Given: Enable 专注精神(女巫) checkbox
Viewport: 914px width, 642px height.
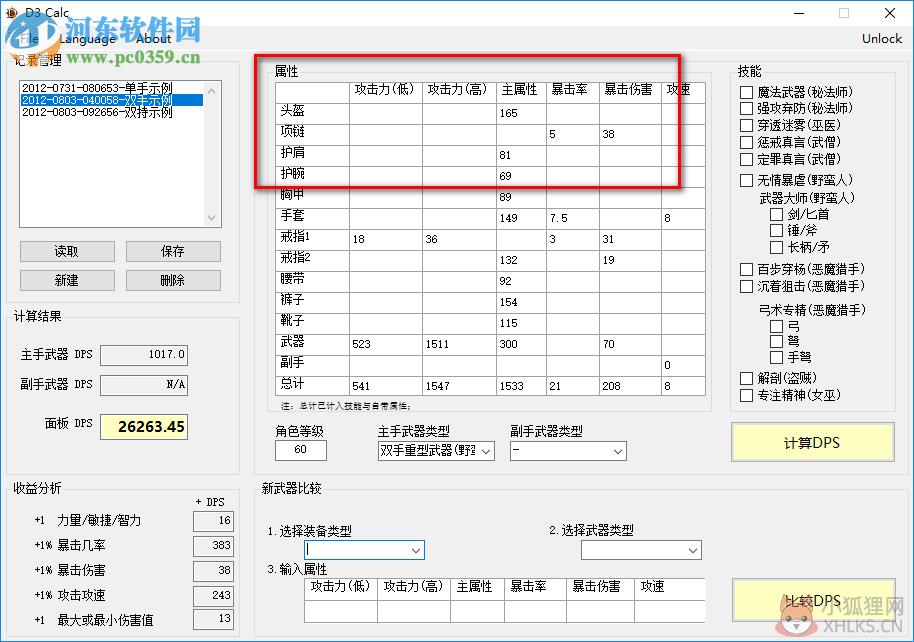Looking at the screenshot, I should pyautogui.click(x=746, y=395).
